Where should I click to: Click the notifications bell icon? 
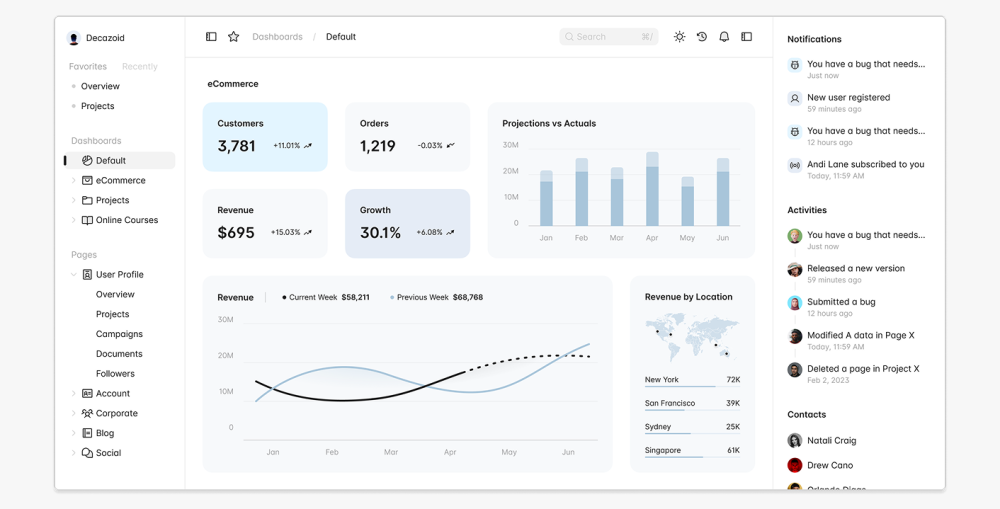pyautogui.click(x=724, y=37)
